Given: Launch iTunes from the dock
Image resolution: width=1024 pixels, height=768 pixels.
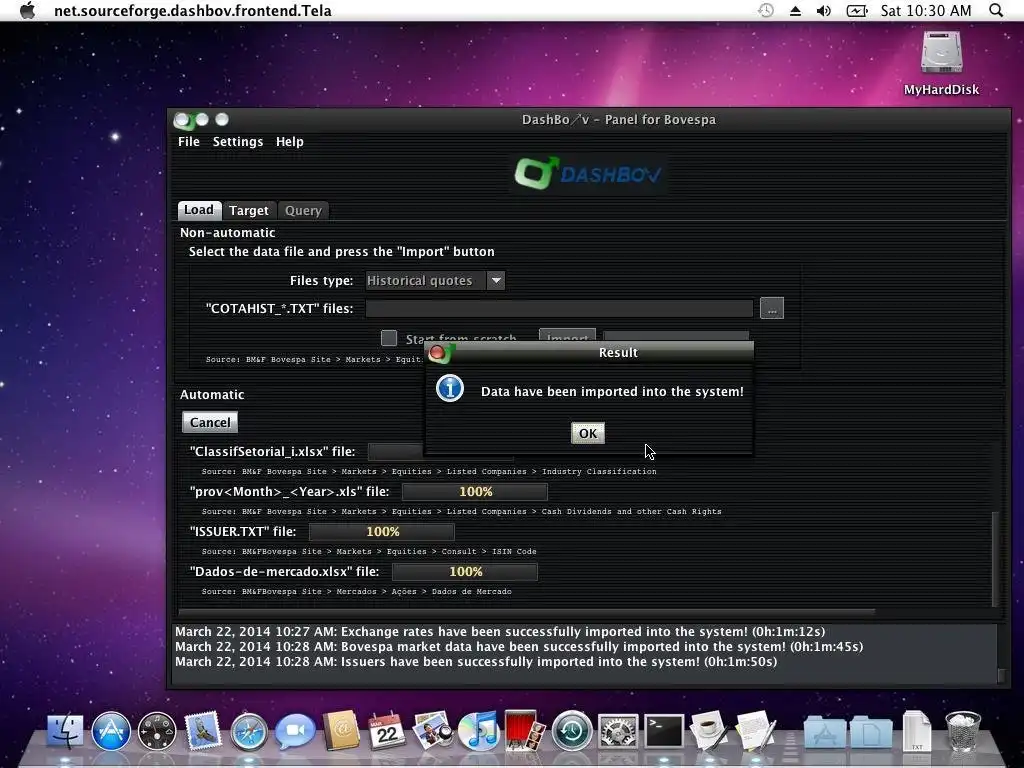Looking at the screenshot, I should coord(479,731).
